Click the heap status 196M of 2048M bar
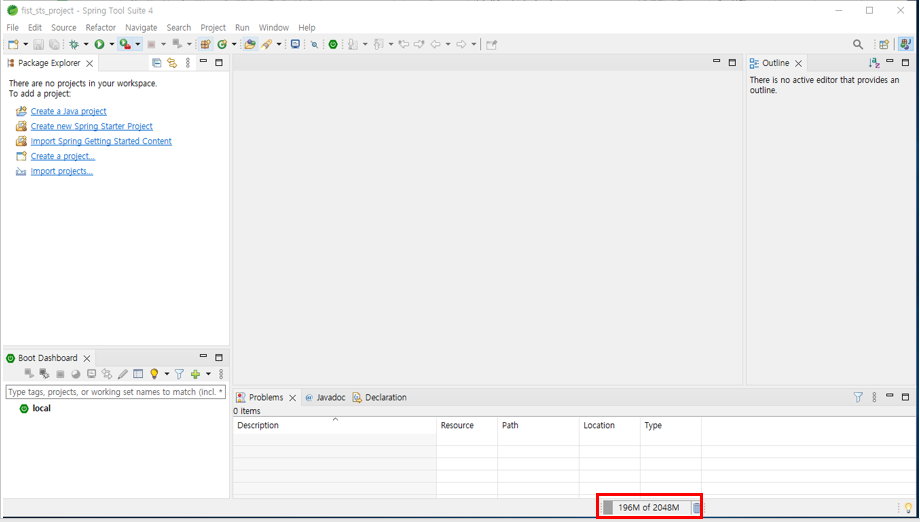 tap(645, 507)
